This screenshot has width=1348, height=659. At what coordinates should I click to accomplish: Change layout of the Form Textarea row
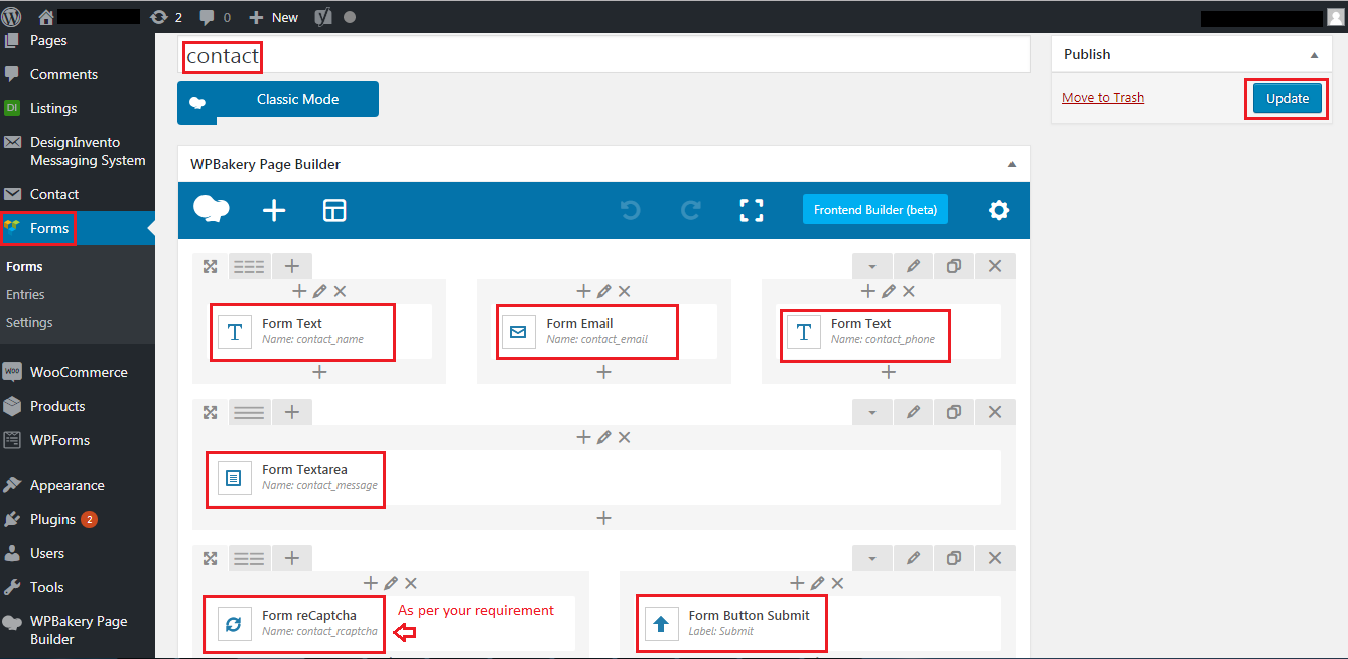pyautogui.click(x=249, y=412)
